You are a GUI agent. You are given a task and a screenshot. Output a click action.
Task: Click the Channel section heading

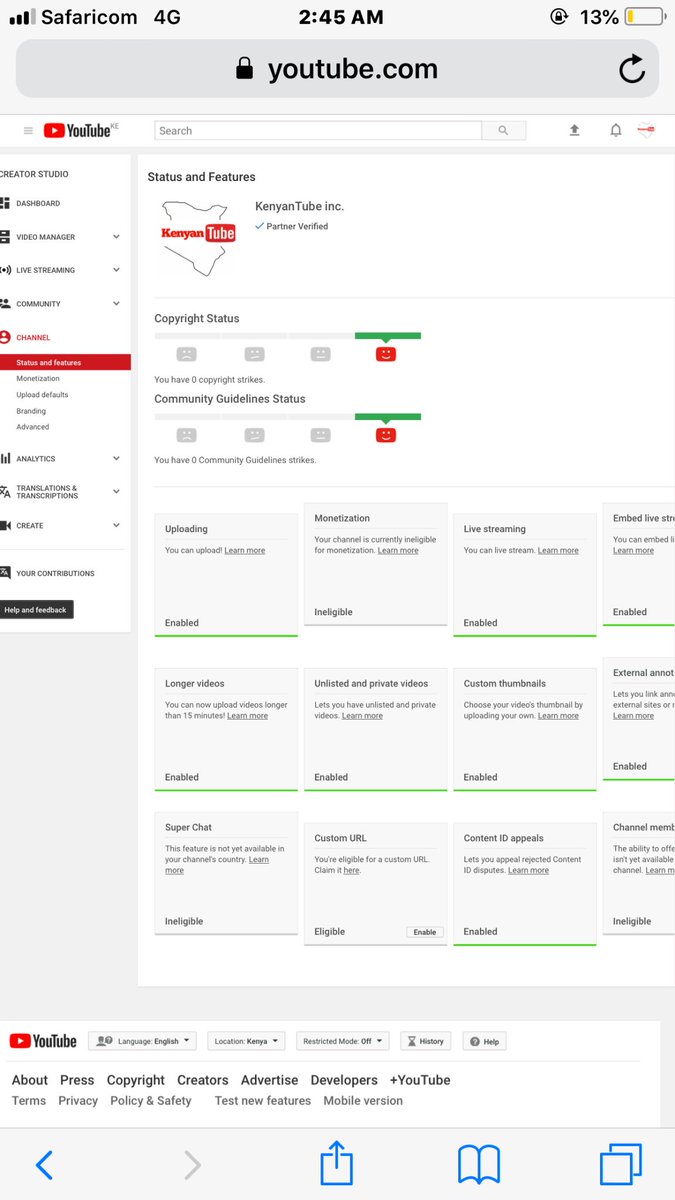pyautogui.click(x=33, y=338)
